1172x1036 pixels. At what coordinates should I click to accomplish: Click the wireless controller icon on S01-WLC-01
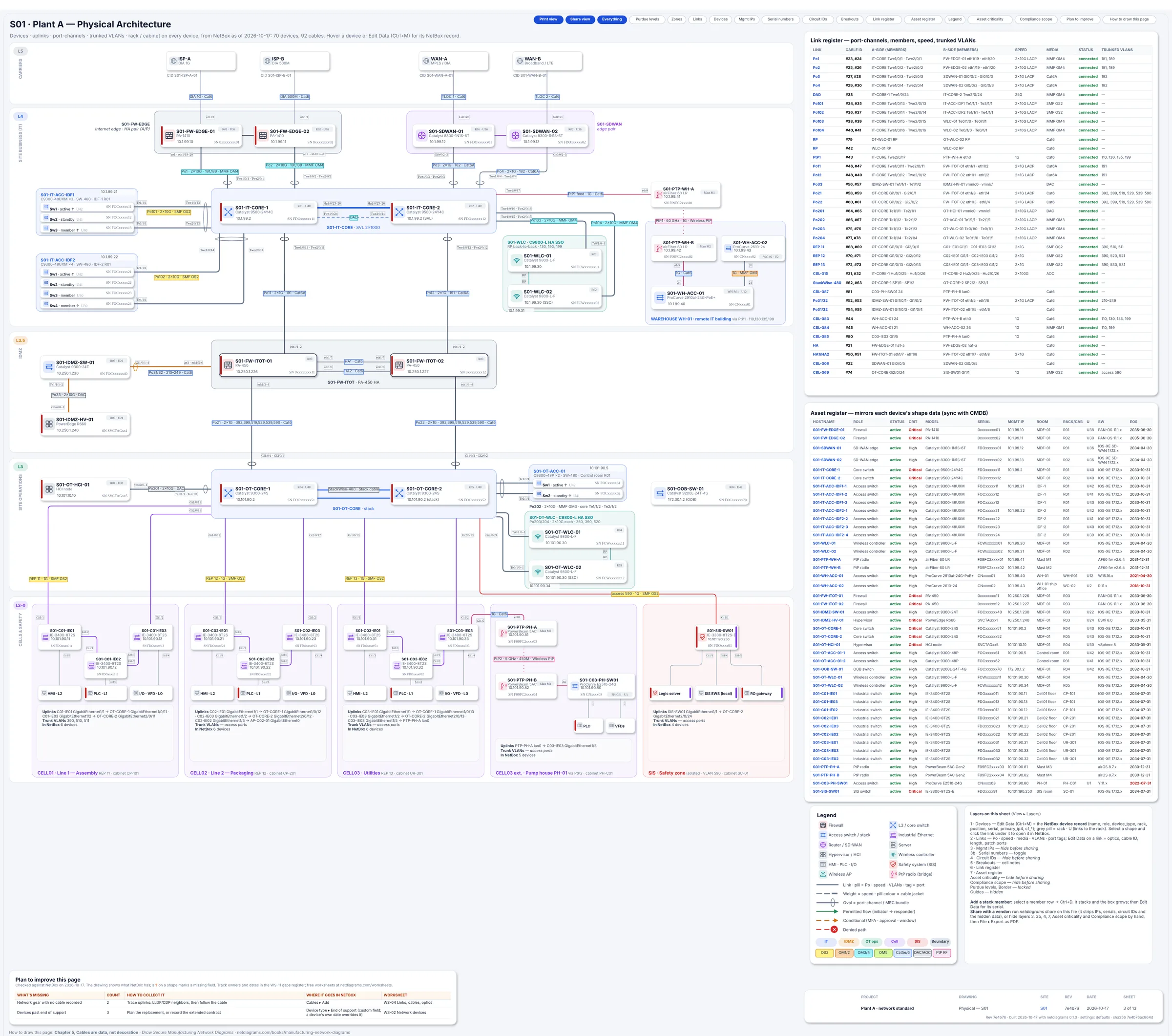coord(516,260)
